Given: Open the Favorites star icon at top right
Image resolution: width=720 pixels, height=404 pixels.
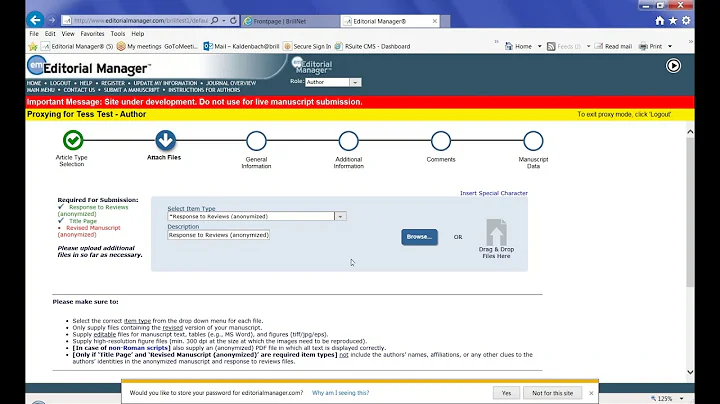Looking at the screenshot, I should (673, 21).
